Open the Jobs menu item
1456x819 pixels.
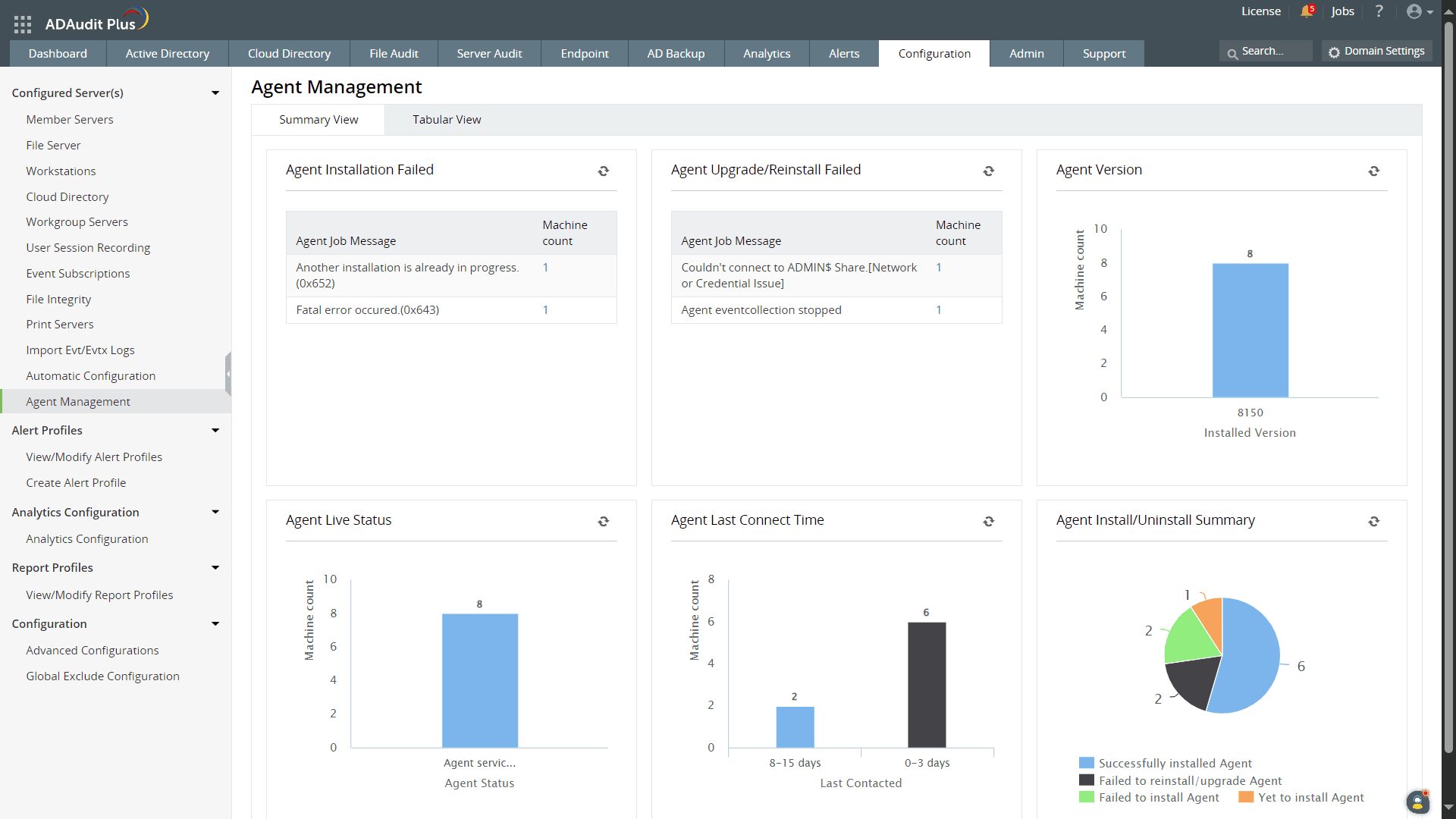[1342, 11]
